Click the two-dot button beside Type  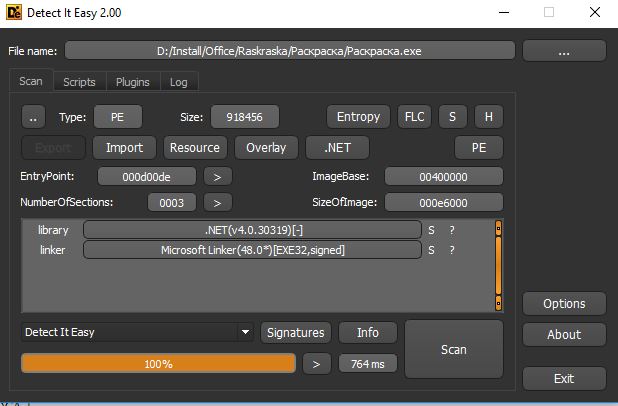coord(34,117)
